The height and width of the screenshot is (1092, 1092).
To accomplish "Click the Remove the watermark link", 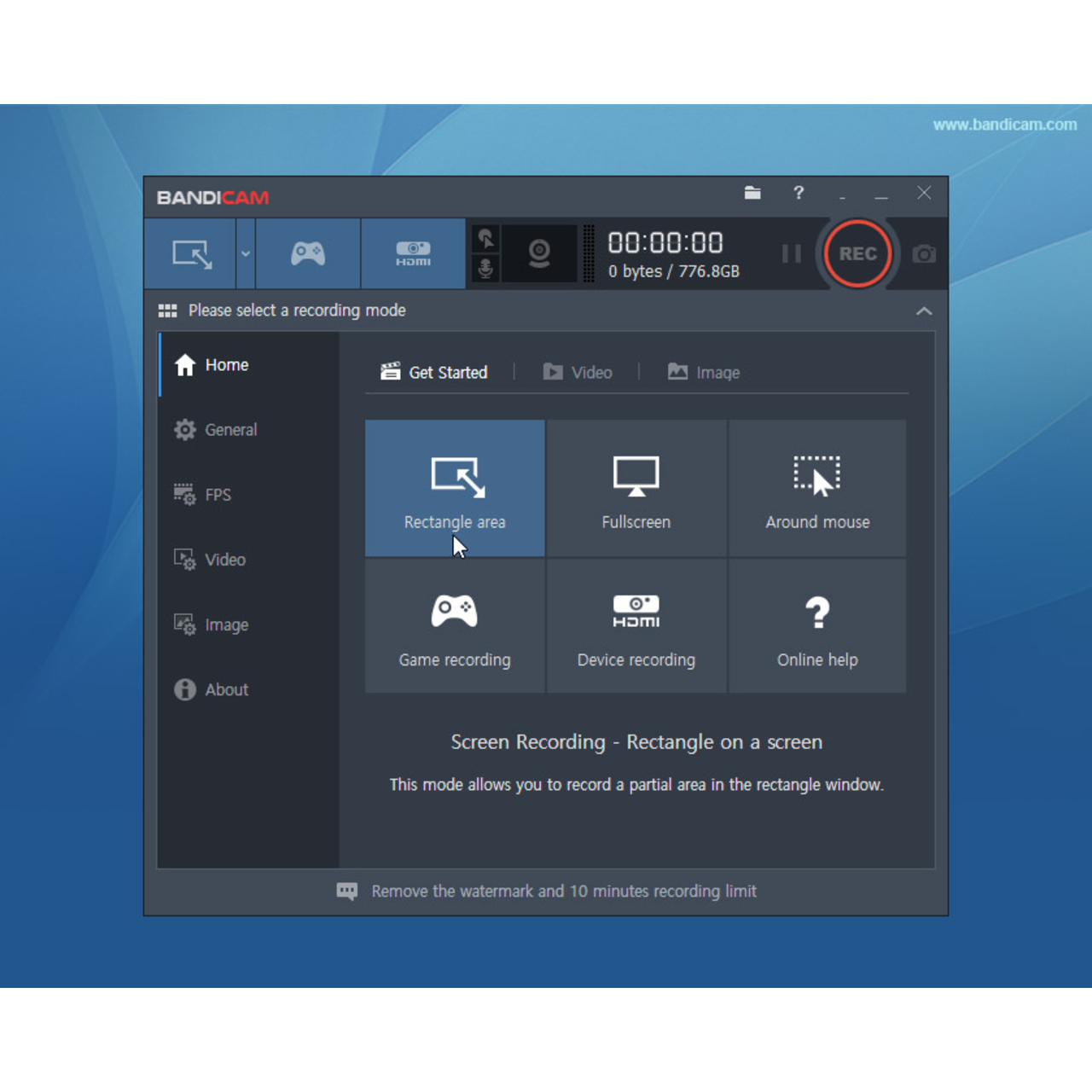I will pyautogui.click(x=563, y=892).
